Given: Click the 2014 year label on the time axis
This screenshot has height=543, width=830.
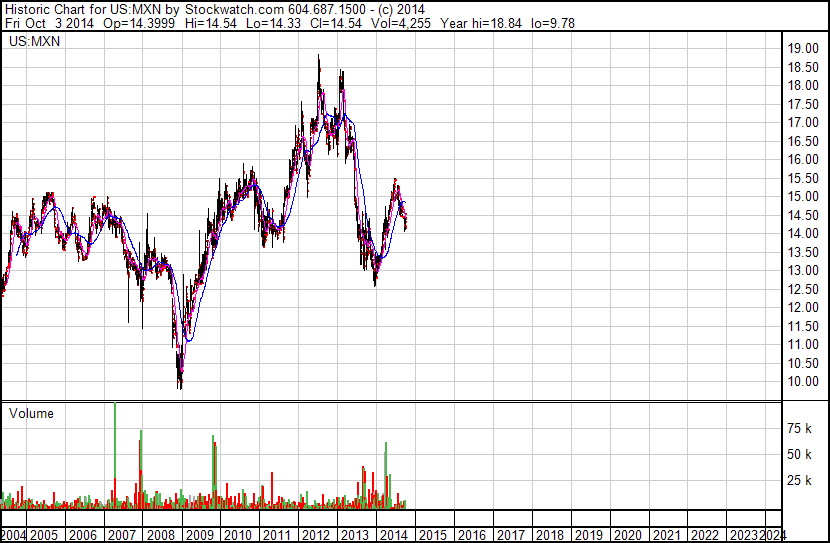Looking at the screenshot, I should tap(393, 535).
